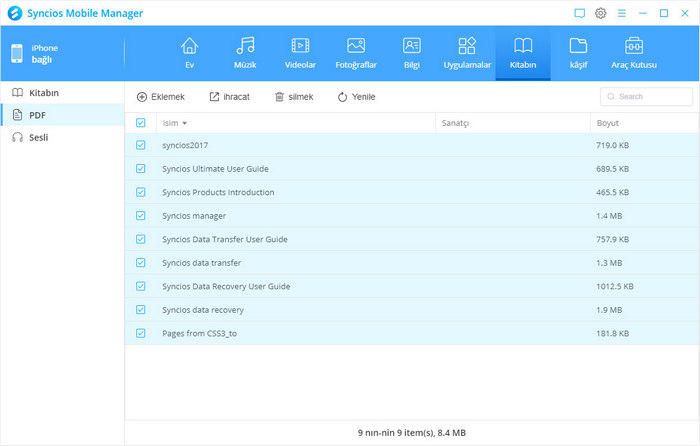Select Pages from CSS3_to file name
The width and height of the screenshot is (700, 446).
click(x=199, y=333)
